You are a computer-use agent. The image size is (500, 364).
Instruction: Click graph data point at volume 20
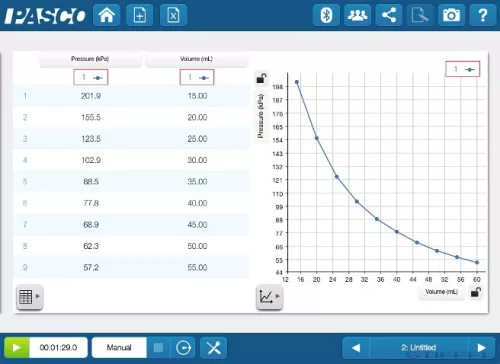click(317, 138)
